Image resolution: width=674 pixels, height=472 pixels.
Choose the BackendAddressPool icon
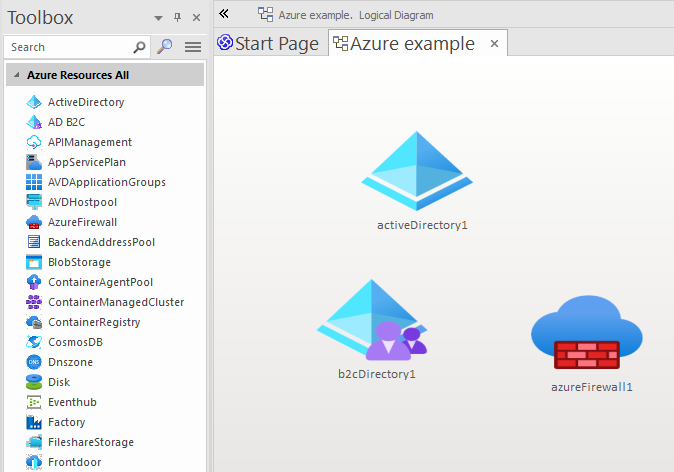34,242
